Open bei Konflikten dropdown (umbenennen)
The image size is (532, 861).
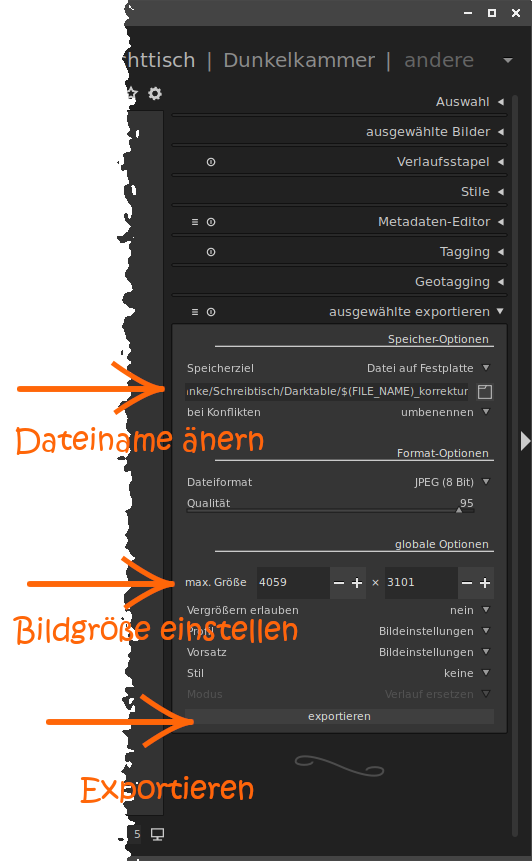pyautogui.click(x=339, y=412)
